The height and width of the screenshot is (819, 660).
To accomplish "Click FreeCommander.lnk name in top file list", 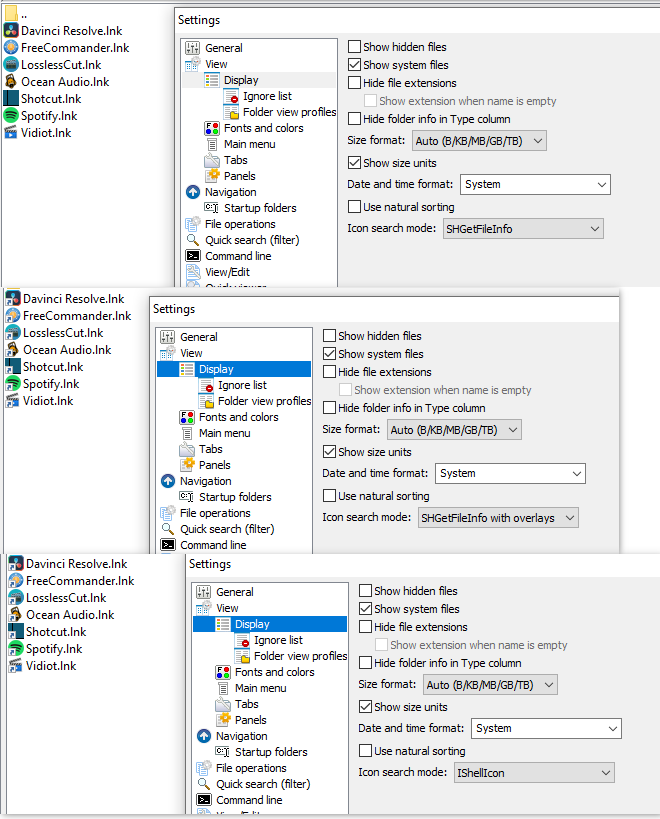I will [75, 48].
